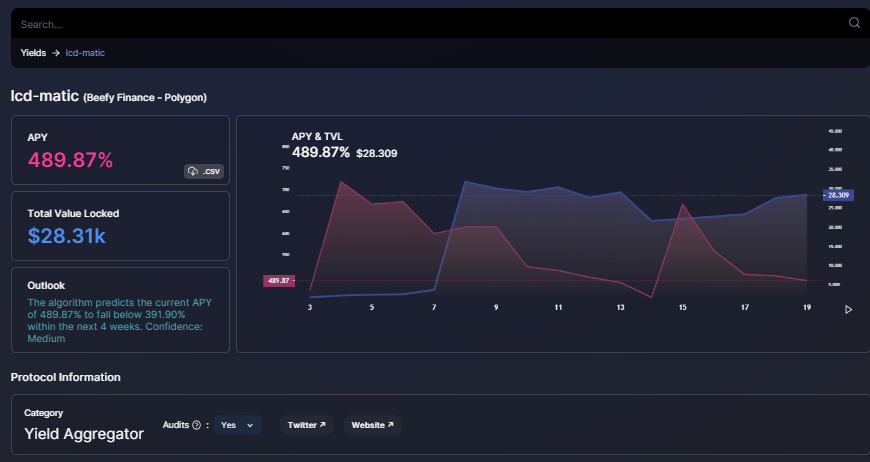The image size is (870, 462).
Task: Click the chart play arrow icon
Action: (848, 309)
